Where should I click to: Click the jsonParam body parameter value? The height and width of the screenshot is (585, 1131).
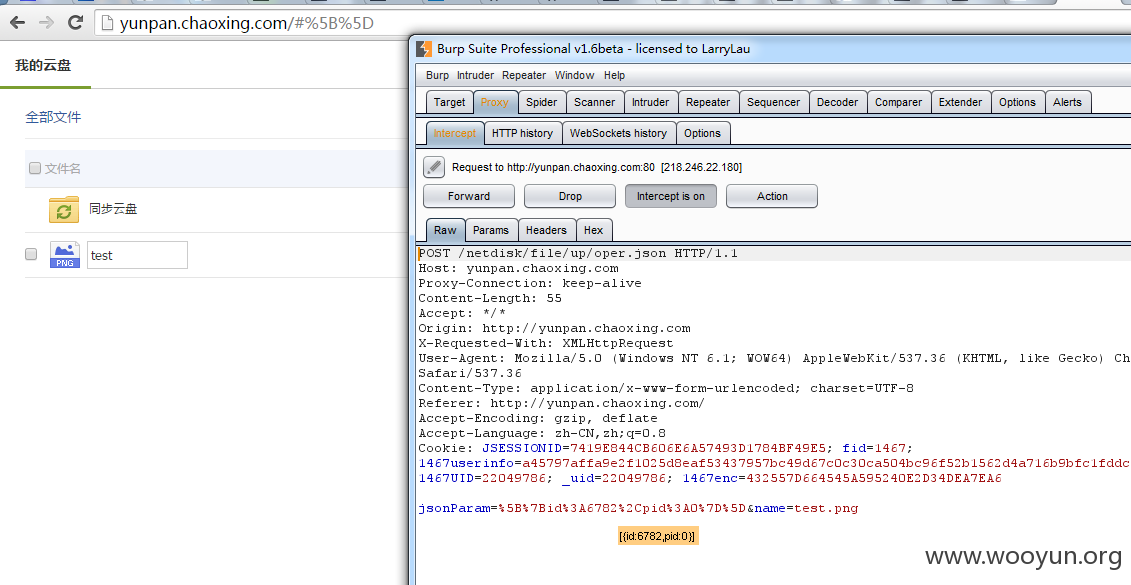(x=622, y=508)
